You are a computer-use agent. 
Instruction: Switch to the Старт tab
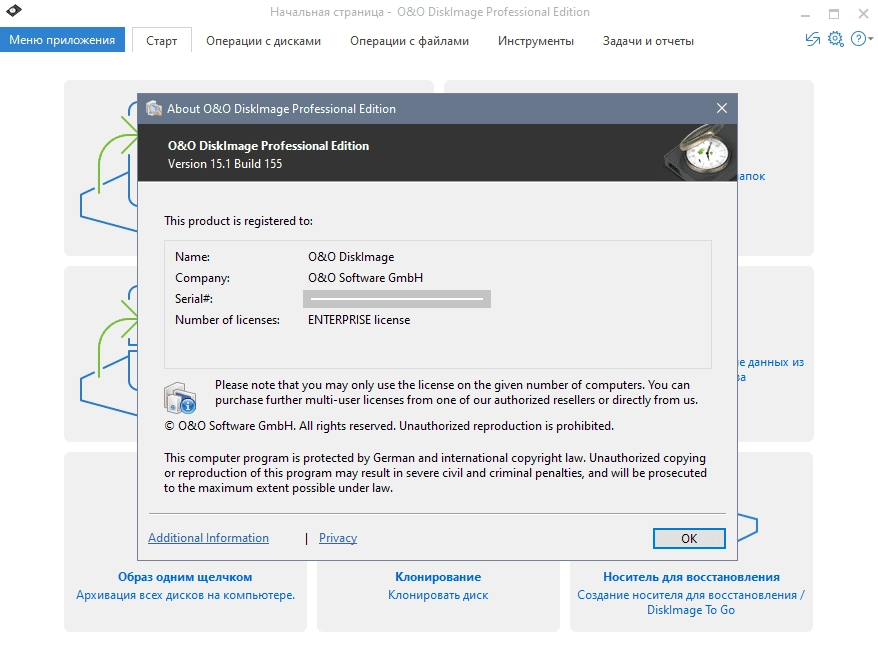tap(162, 40)
